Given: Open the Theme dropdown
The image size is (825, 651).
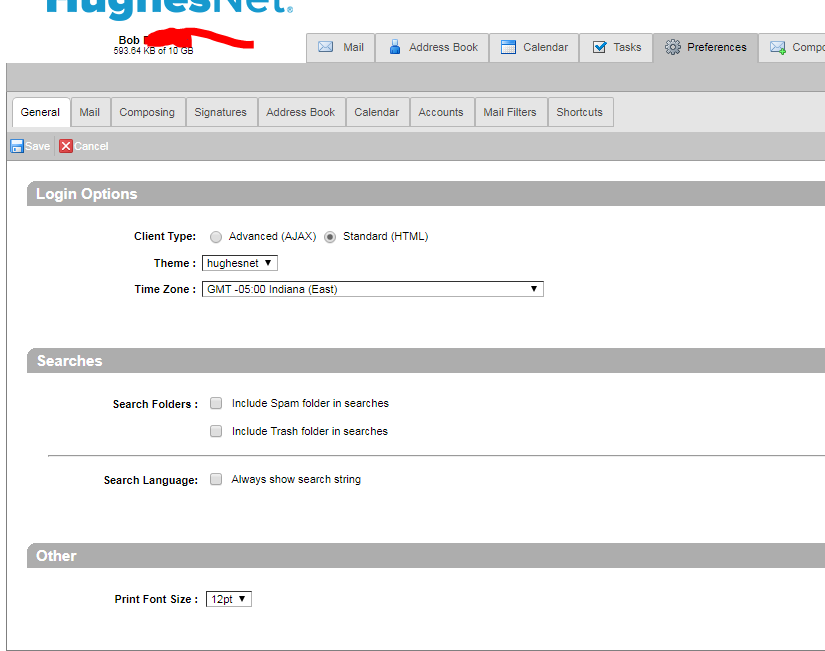Looking at the screenshot, I should pyautogui.click(x=239, y=263).
